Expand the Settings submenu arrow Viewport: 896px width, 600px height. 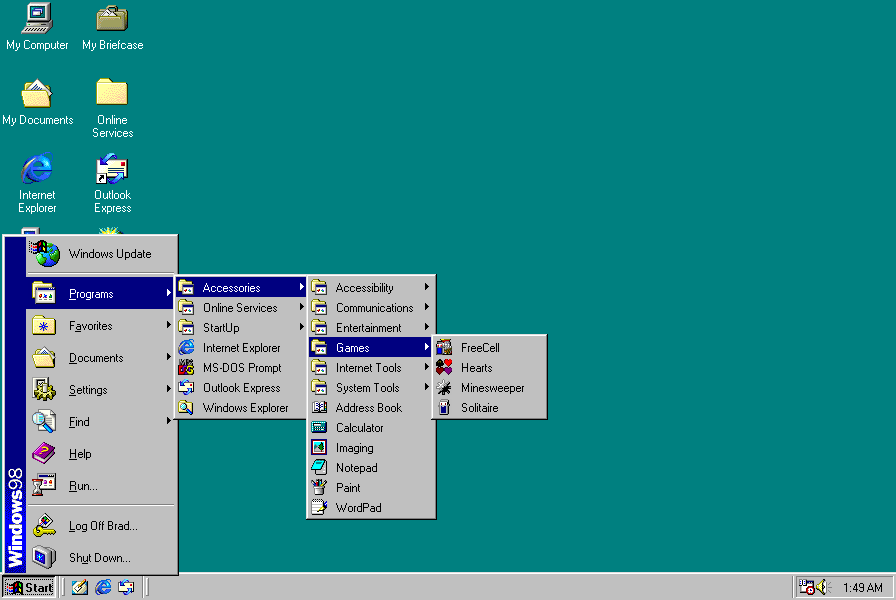169,389
